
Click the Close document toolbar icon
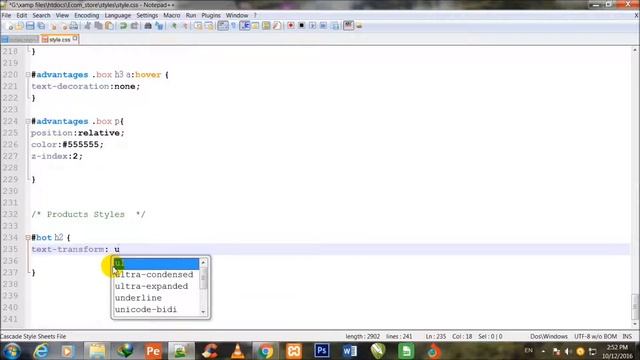53,26
